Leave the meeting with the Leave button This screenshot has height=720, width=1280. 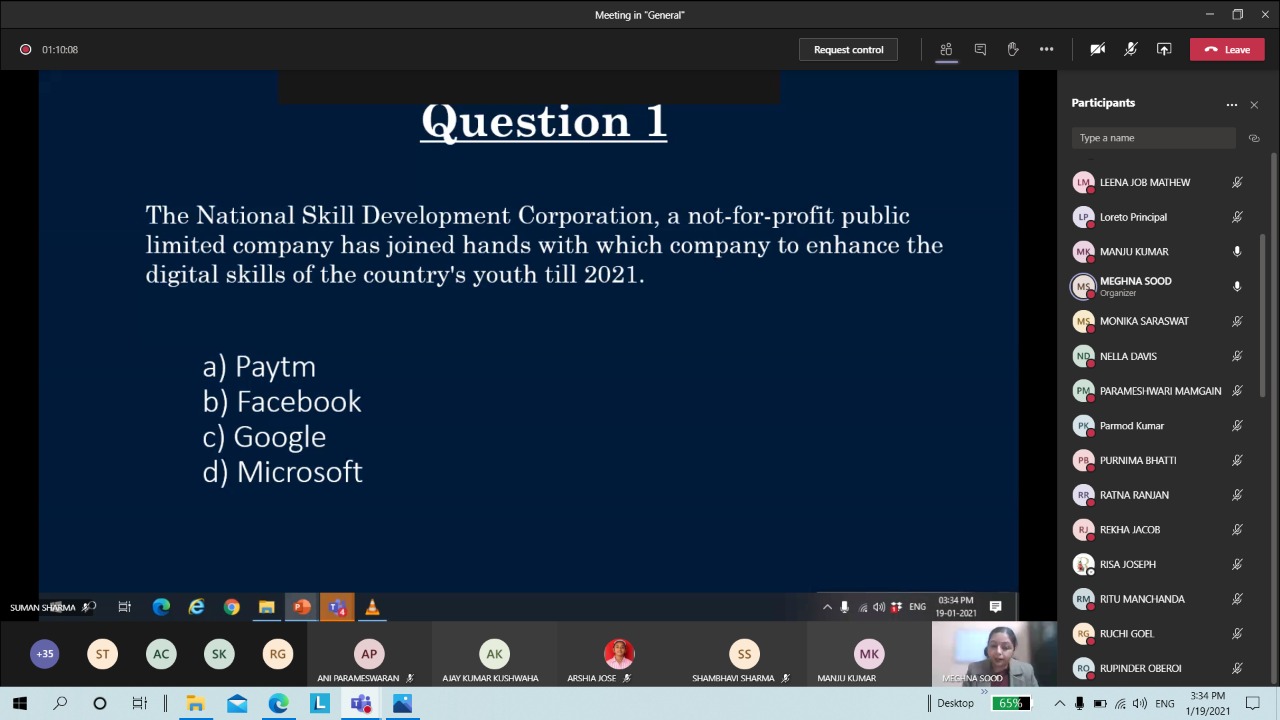[1227, 49]
